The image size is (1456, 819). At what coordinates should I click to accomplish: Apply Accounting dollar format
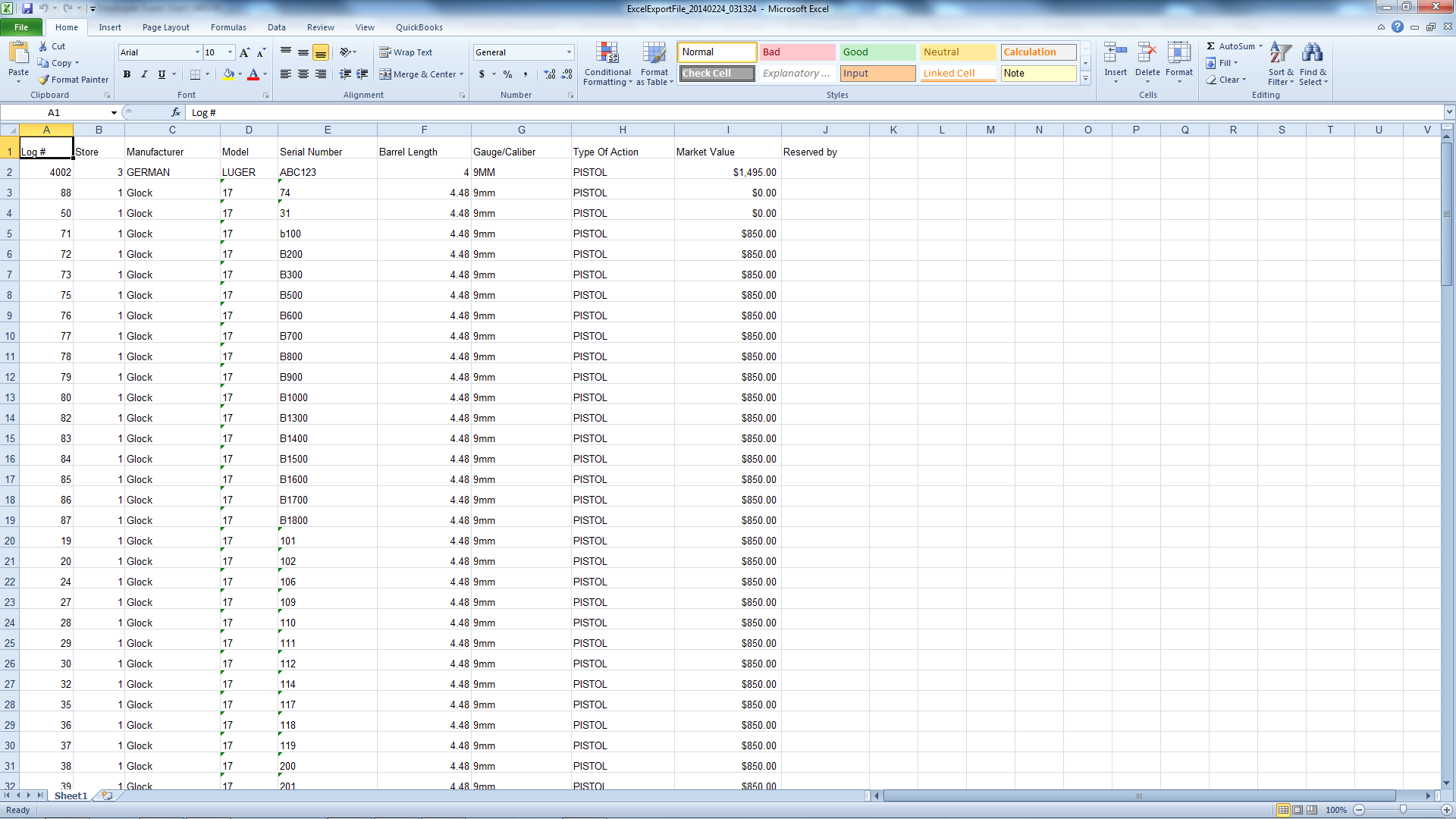(x=482, y=74)
